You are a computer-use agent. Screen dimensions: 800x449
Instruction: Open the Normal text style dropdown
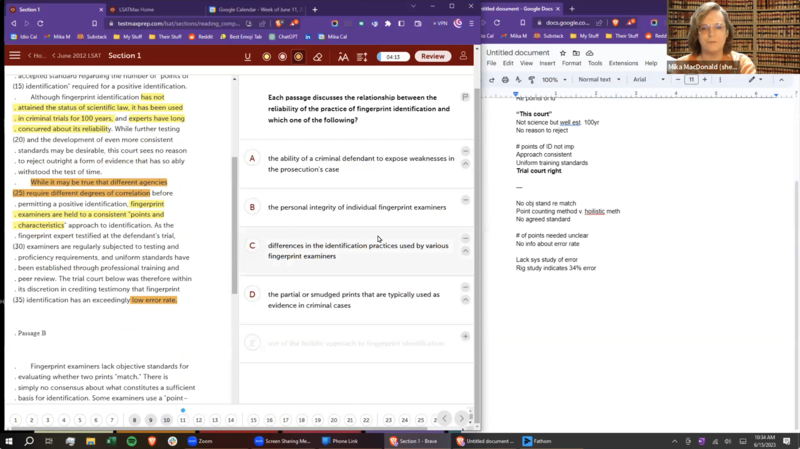tap(599, 80)
